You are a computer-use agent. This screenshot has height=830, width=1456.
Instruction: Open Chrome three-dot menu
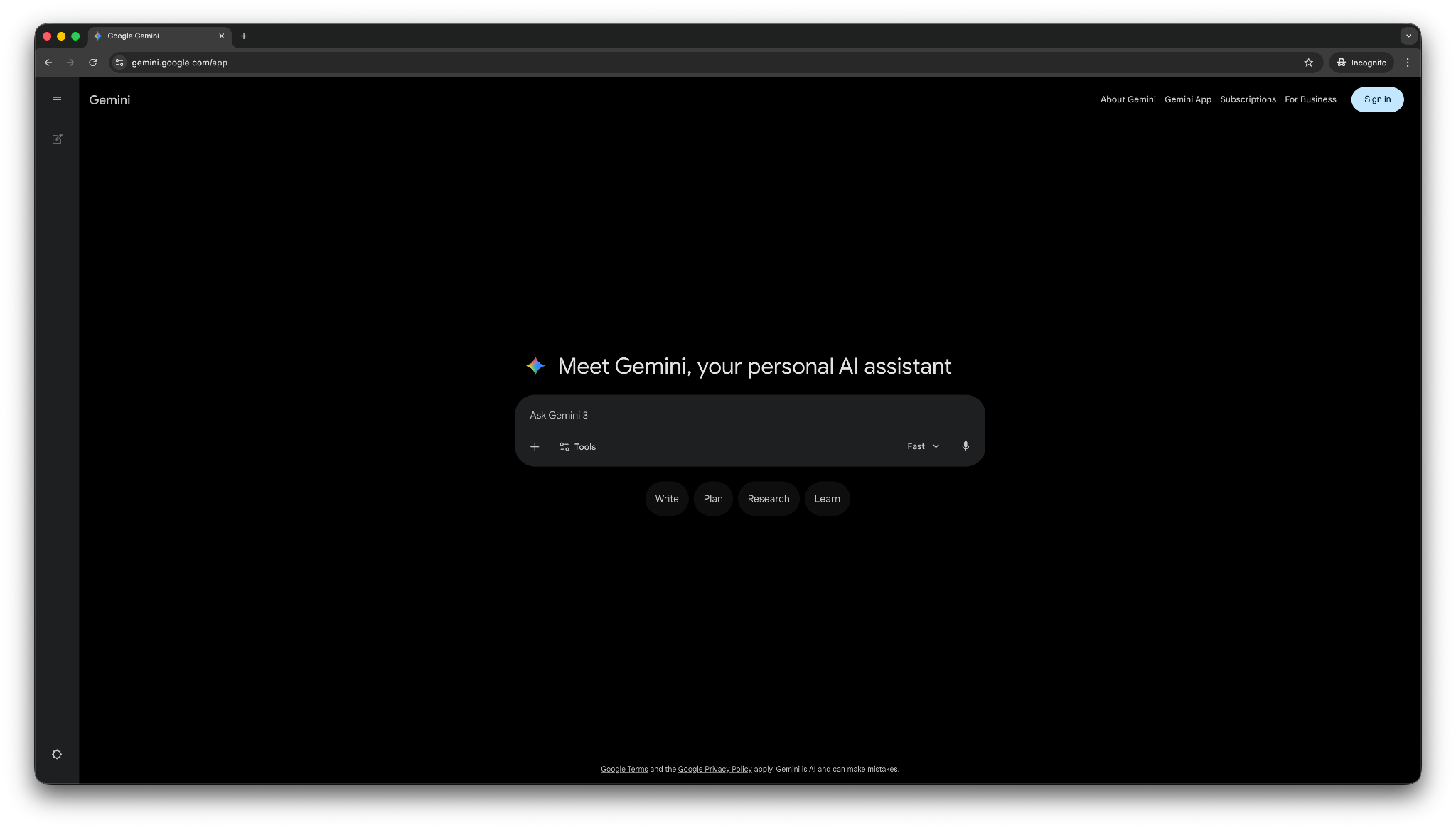point(1407,63)
